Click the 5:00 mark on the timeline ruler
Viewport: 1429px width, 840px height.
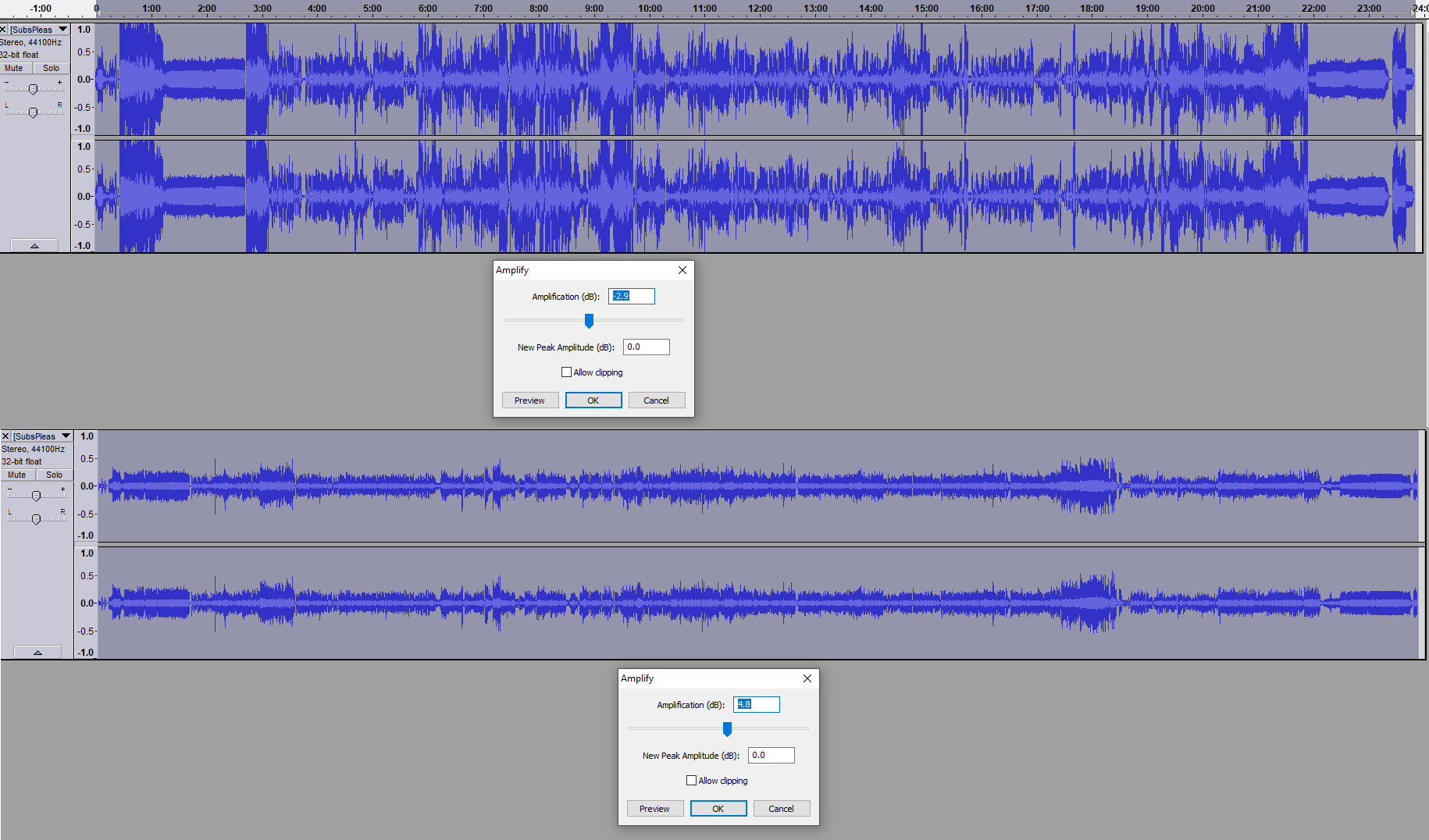(x=372, y=9)
